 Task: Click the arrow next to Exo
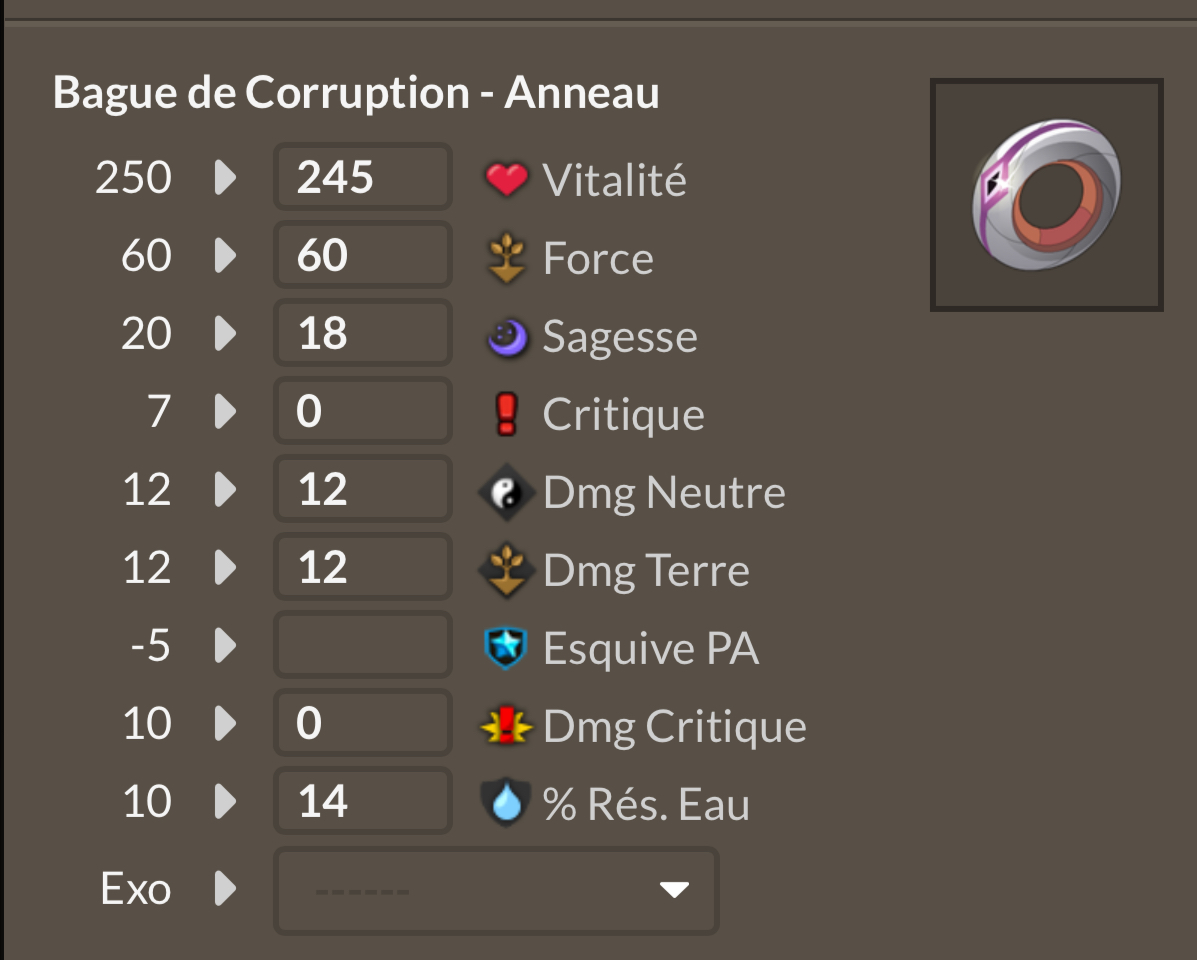[x=225, y=888]
